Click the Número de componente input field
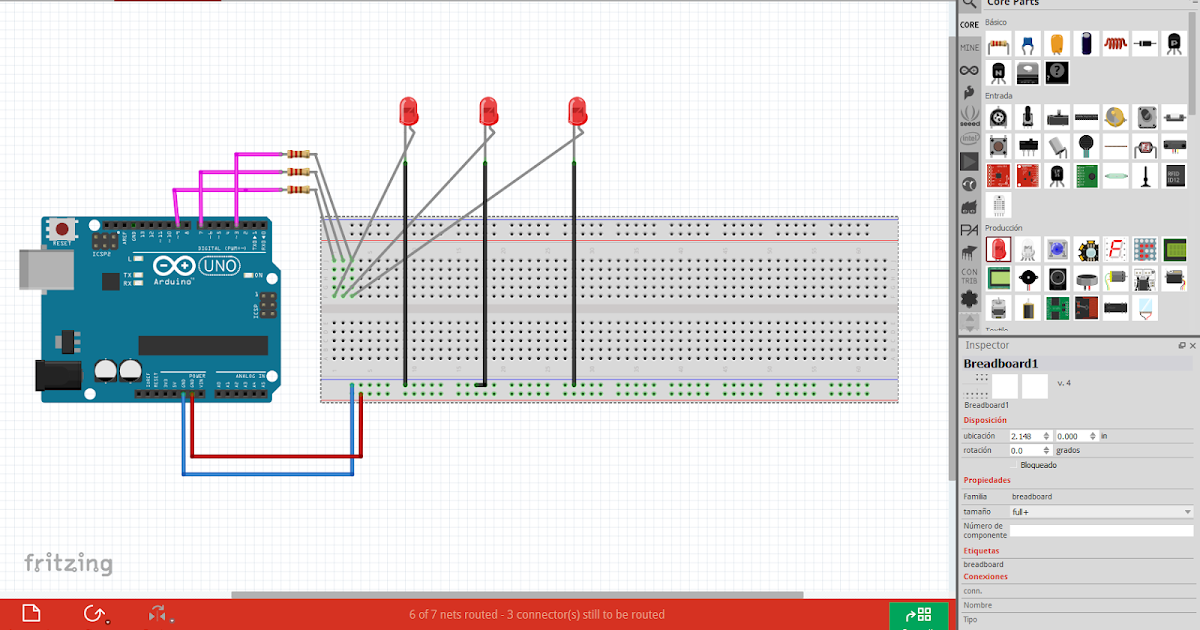The height and width of the screenshot is (630, 1200). 1100,530
